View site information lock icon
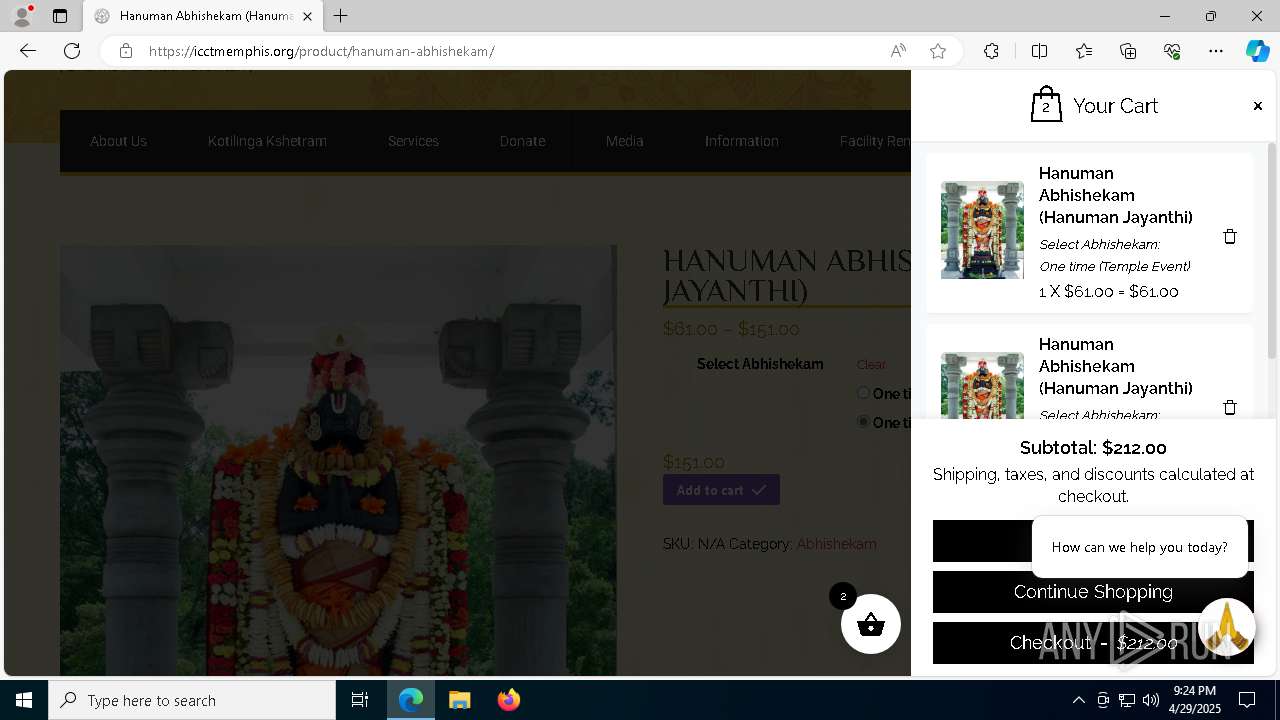1280x720 pixels. 125,51
